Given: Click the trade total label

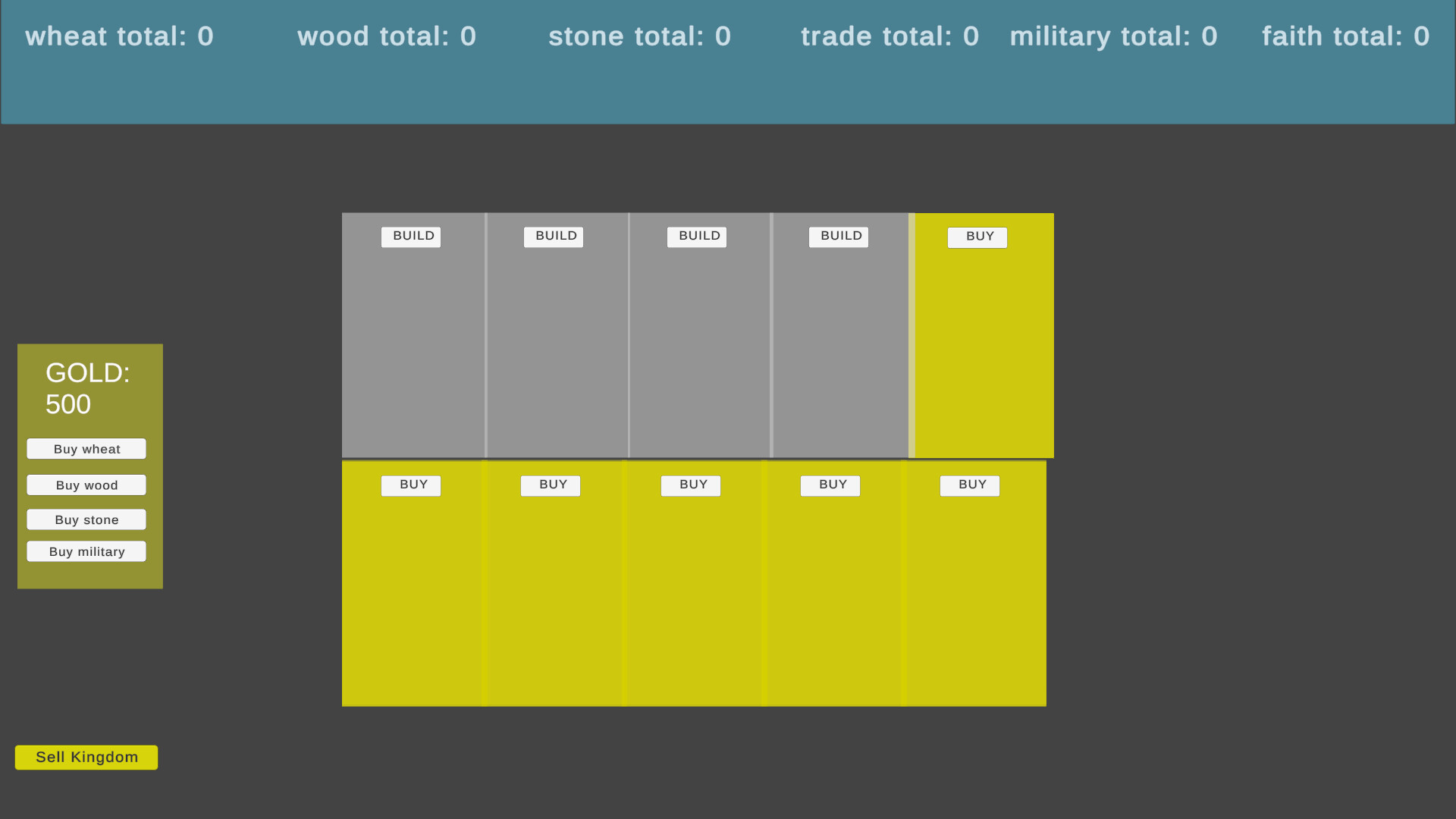Looking at the screenshot, I should pyautogui.click(x=890, y=36).
